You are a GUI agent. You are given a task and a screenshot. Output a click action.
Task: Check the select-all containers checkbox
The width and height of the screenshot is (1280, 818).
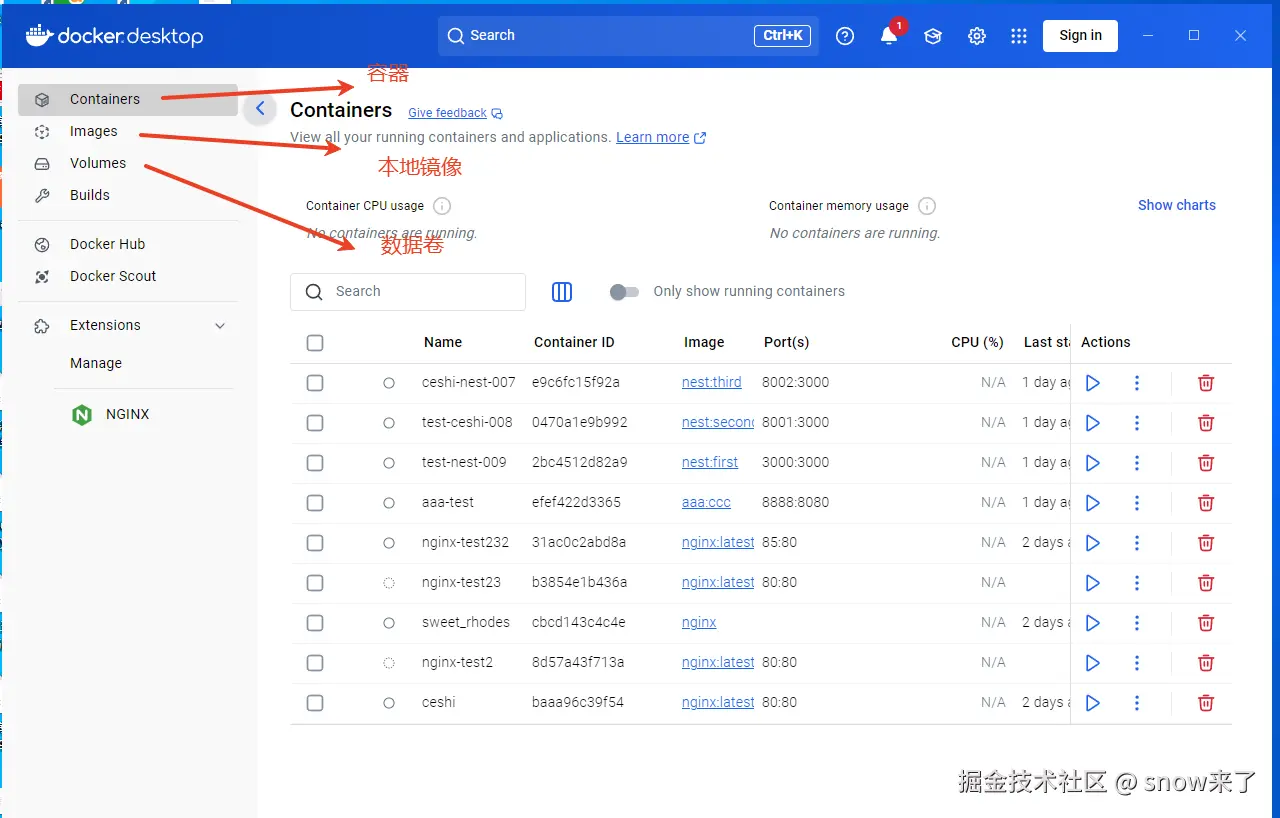tap(315, 343)
